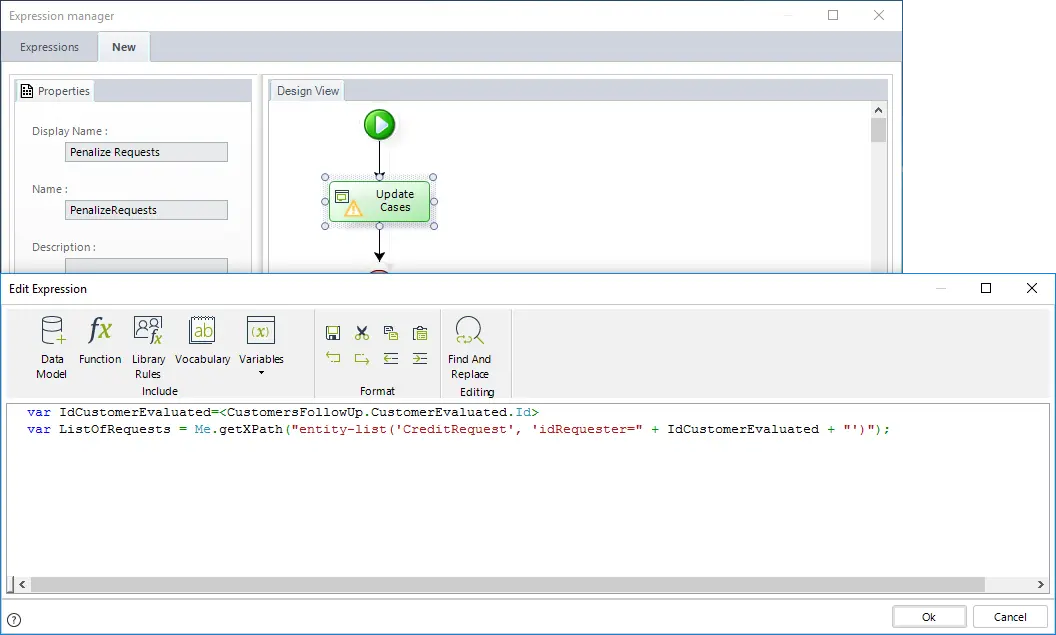
Task: Click the right scroll arrow in code editor
Action: (x=1041, y=584)
